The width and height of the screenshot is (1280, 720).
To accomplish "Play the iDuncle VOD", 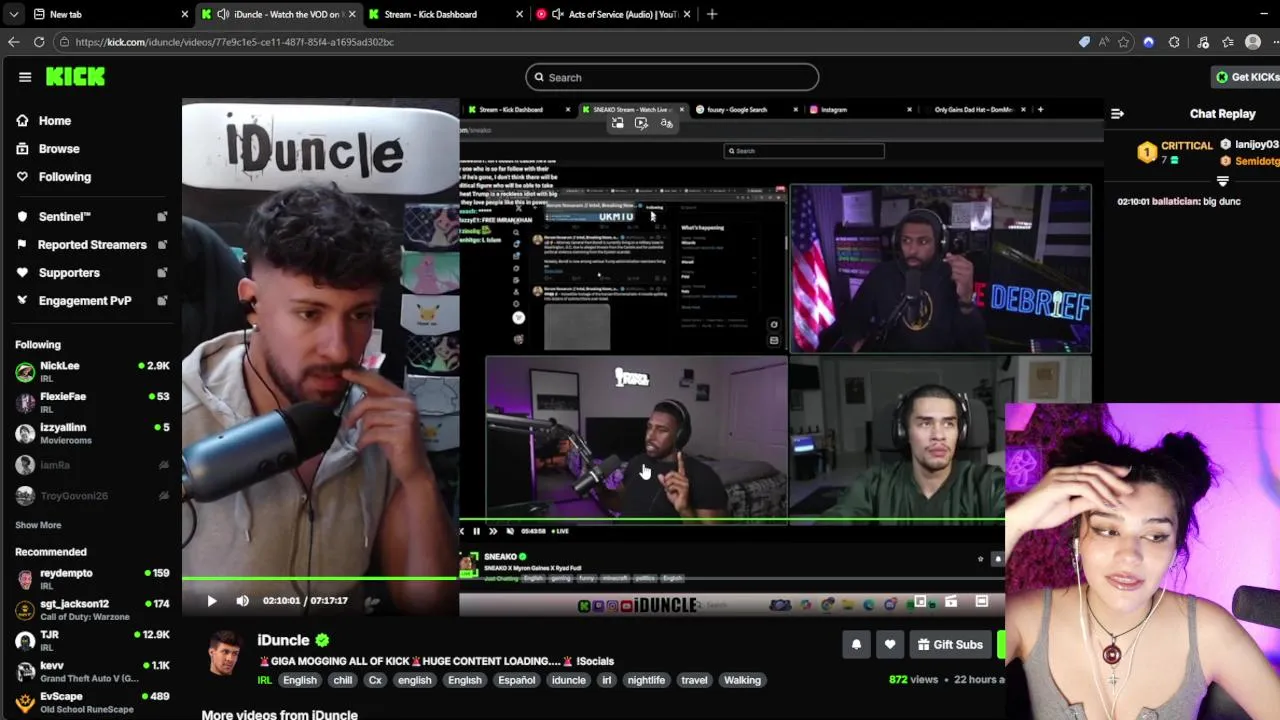I will 211,601.
